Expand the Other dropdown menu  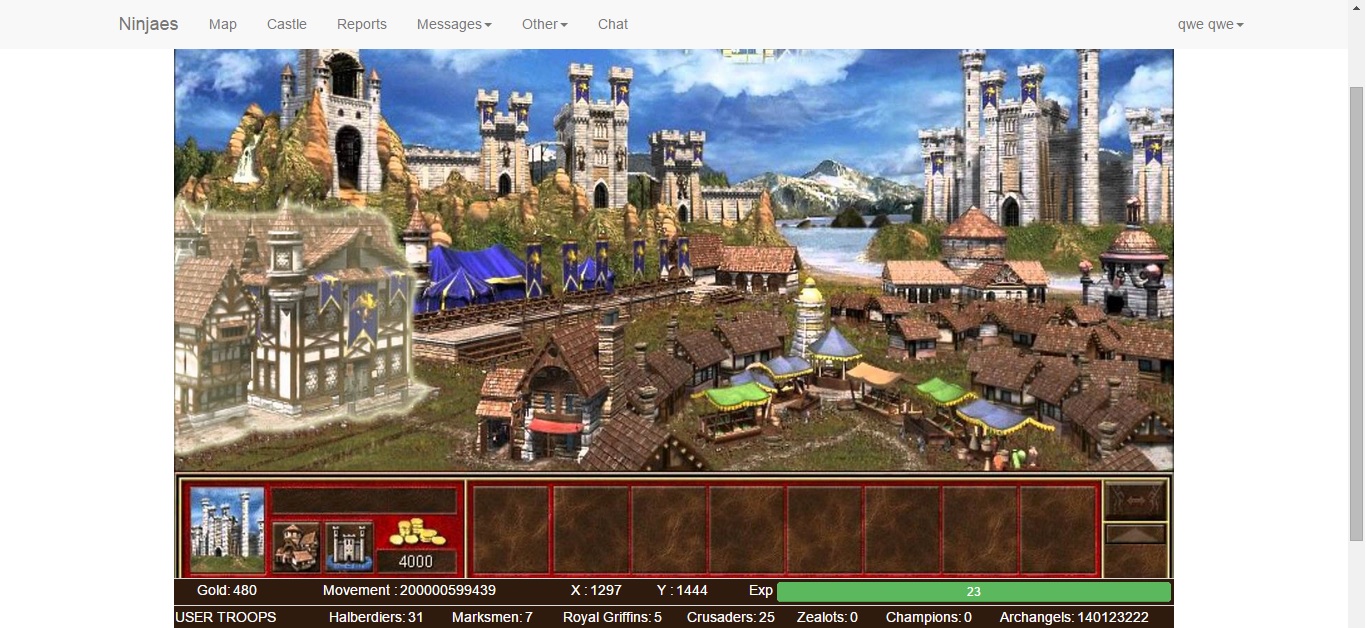click(545, 24)
